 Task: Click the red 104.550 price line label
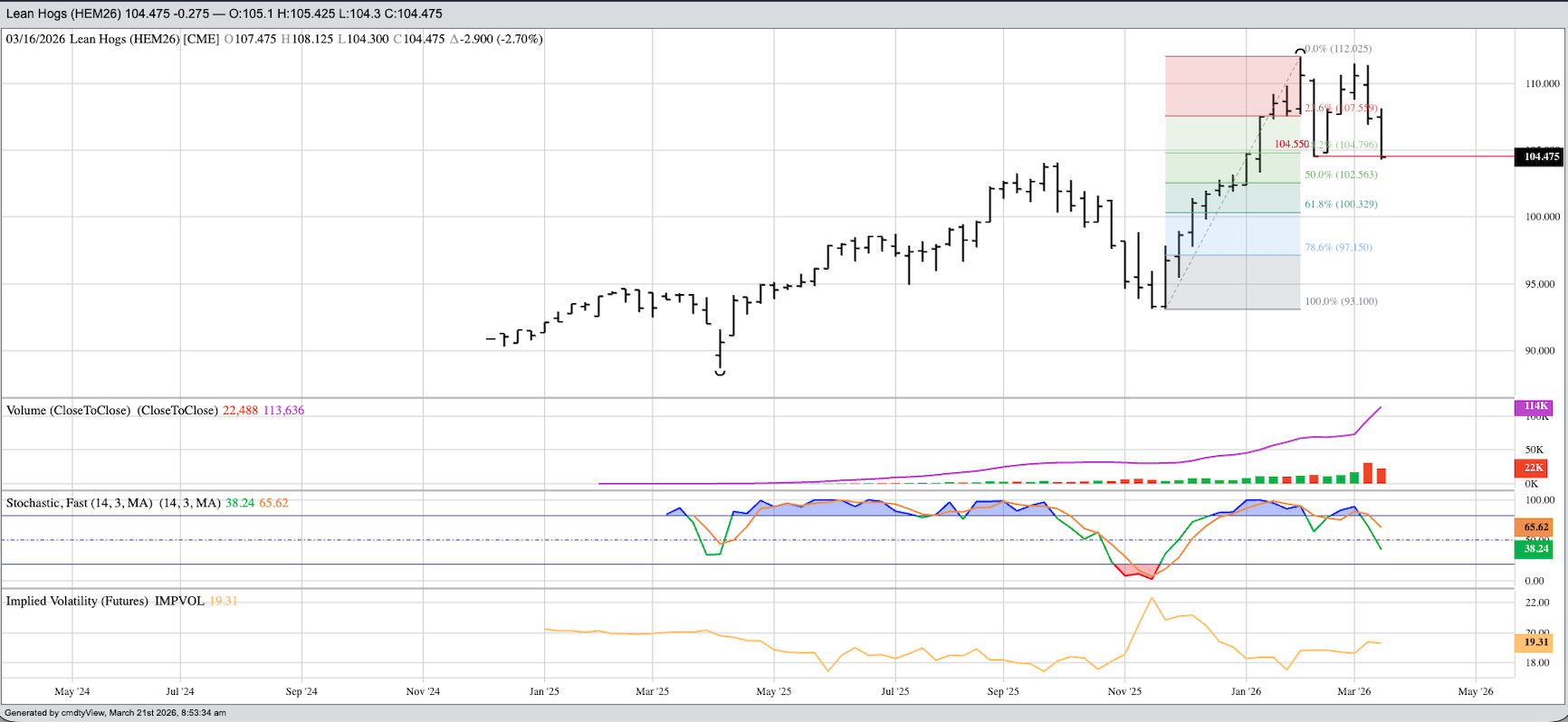tap(1291, 144)
